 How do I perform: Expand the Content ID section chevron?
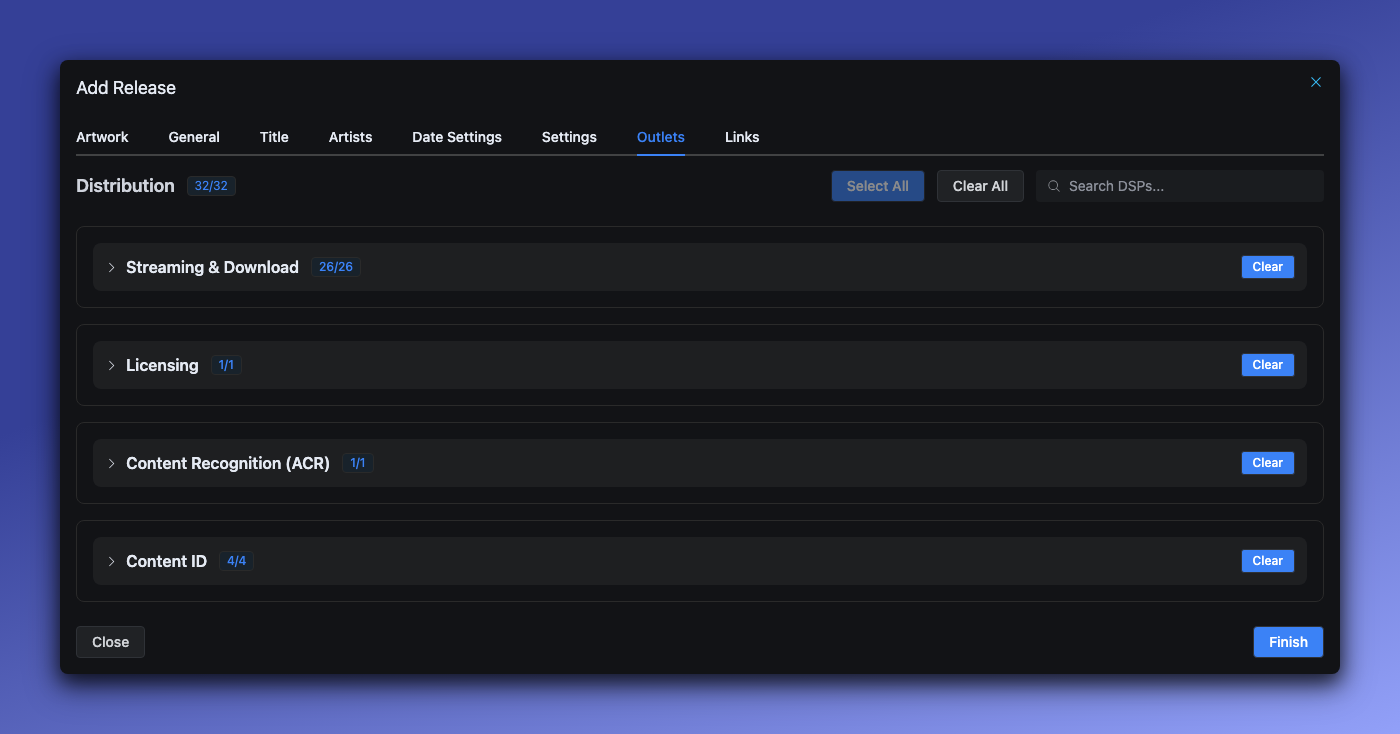[x=111, y=561]
